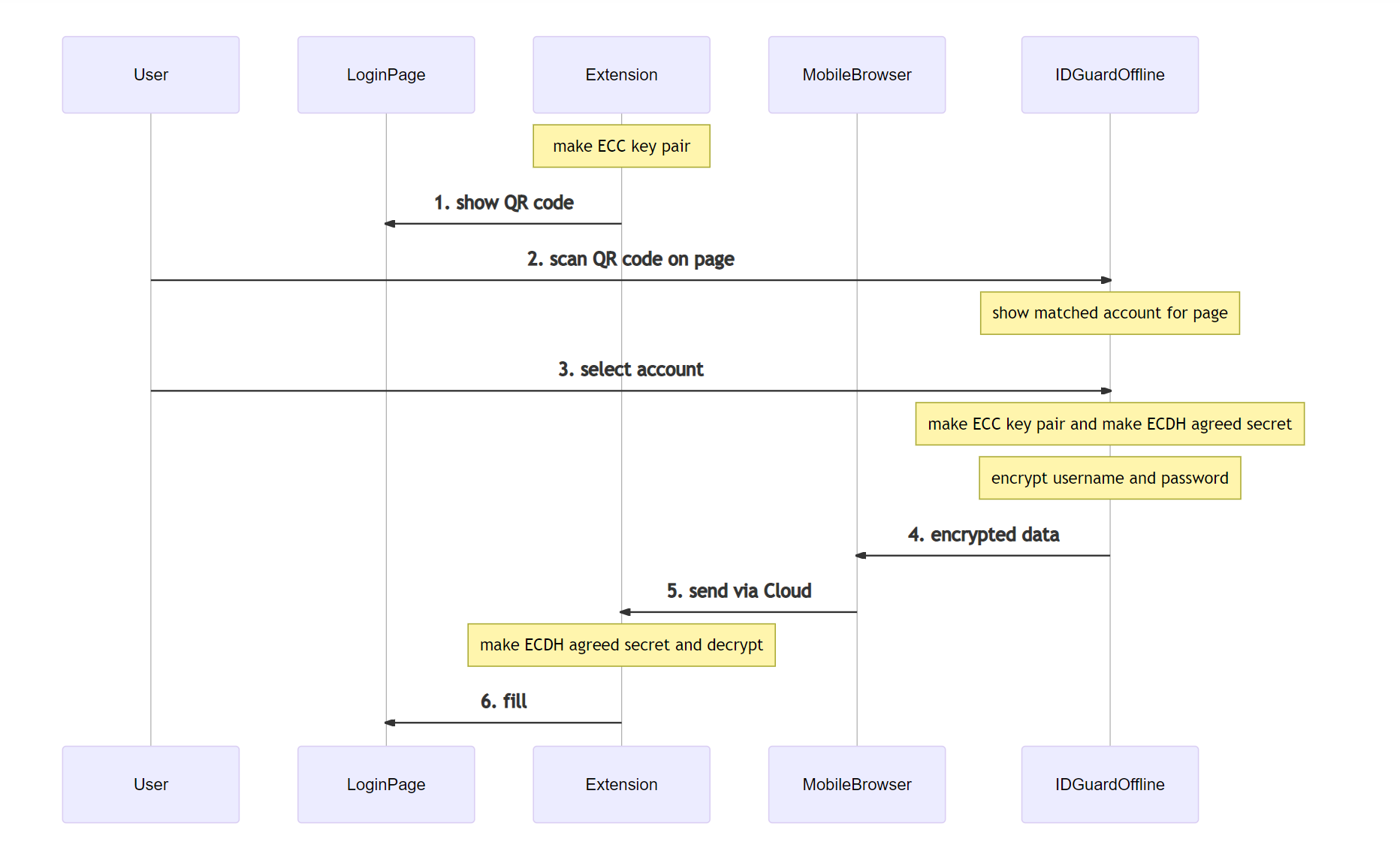Select the "make ECDH agreed secret and decrypt" note

click(x=621, y=645)
